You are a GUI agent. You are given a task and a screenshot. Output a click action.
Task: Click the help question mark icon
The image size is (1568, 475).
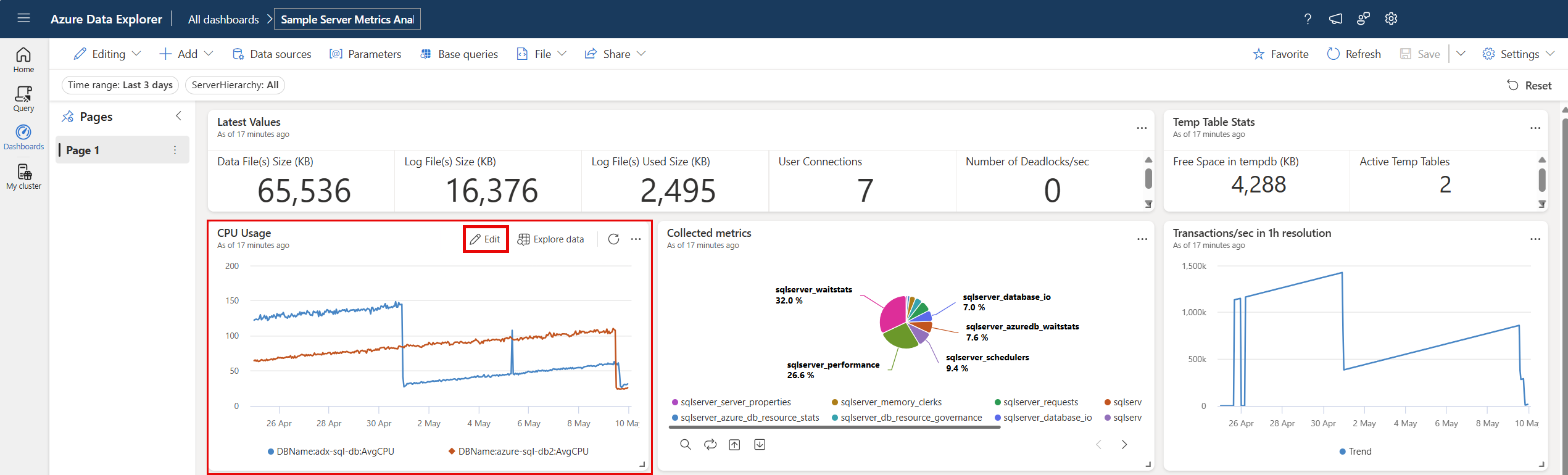click(x=1308, y=19)
